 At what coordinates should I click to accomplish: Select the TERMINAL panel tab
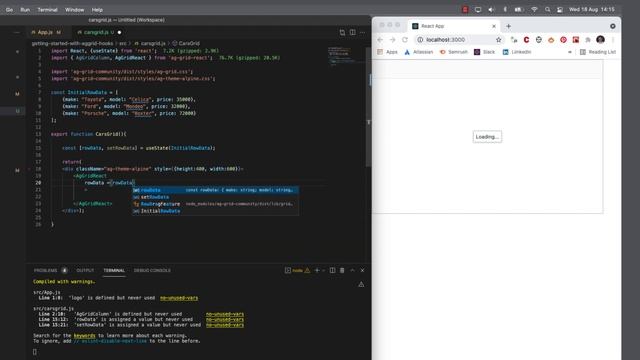point(114,271)
